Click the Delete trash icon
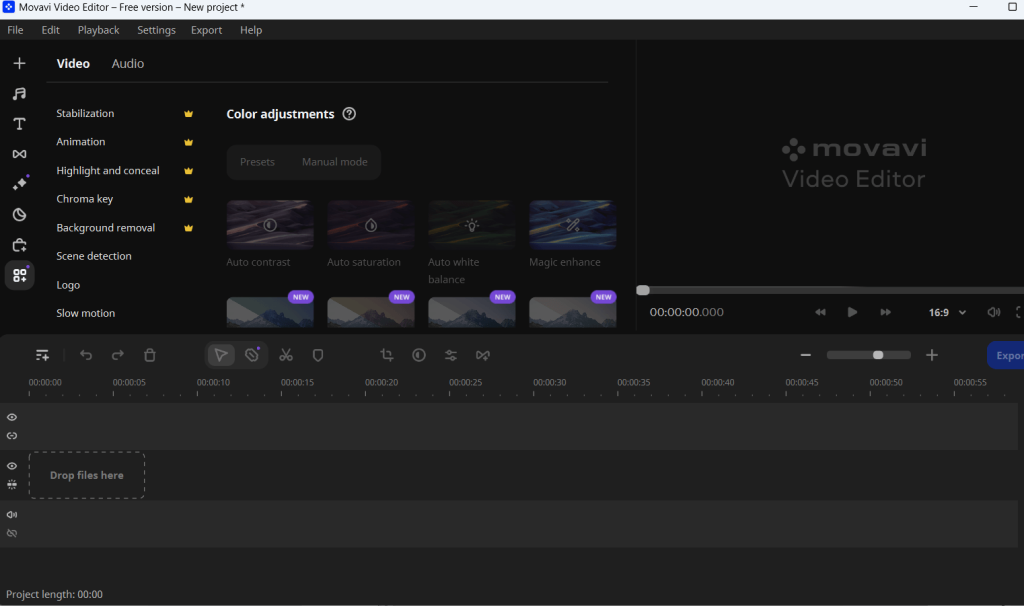The width and height of the screenshot is (1024, 606). 150,355
